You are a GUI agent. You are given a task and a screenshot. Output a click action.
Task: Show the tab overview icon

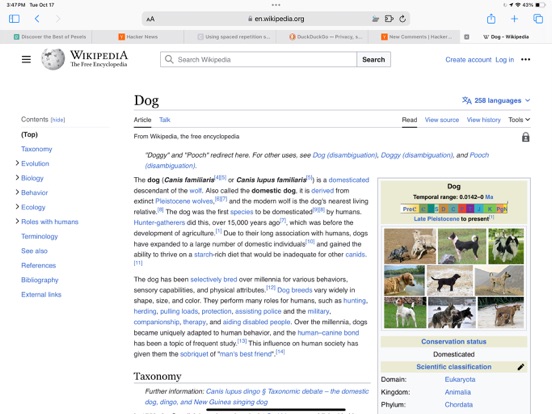point(538,19)
